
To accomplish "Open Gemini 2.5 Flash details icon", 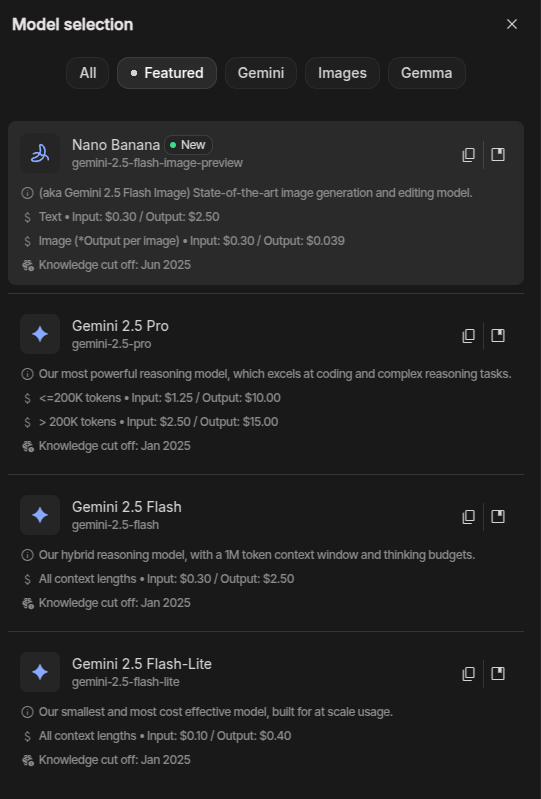I will point(498,517).
